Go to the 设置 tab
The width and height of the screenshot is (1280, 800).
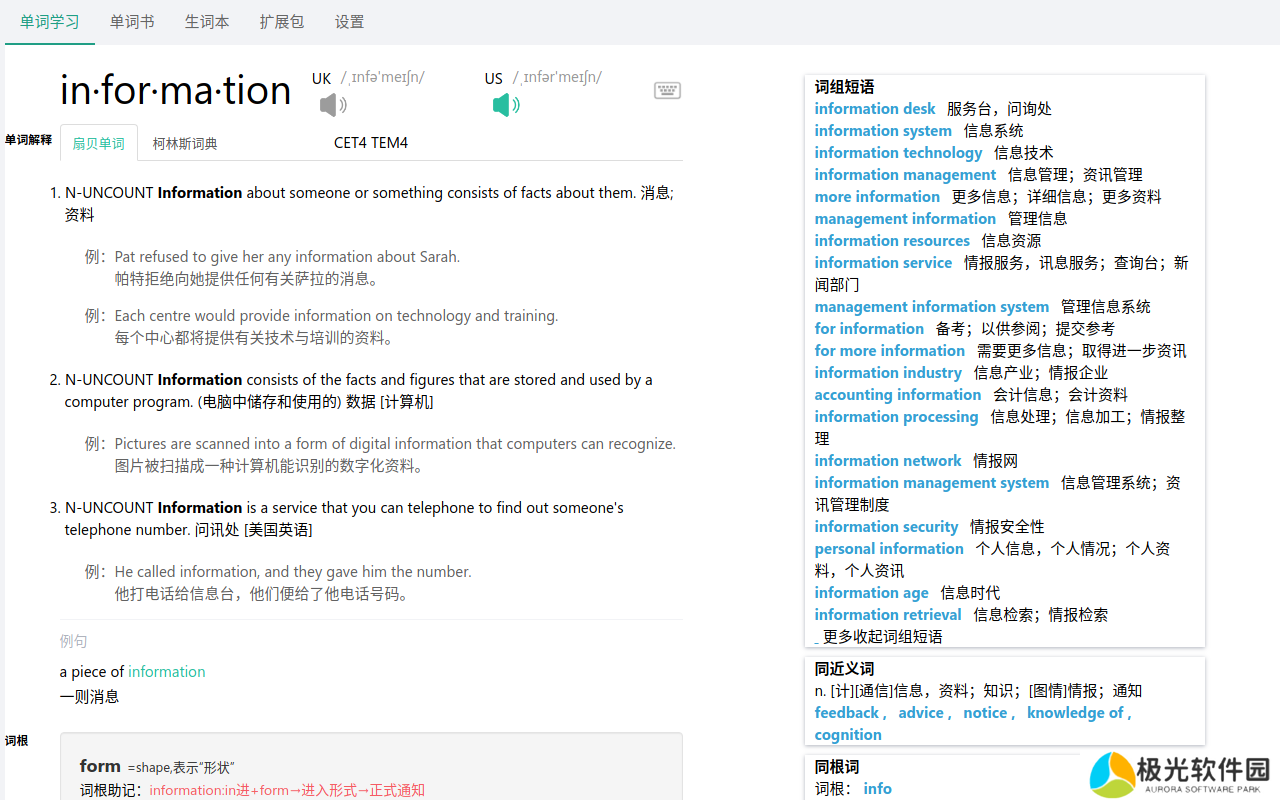349,22
